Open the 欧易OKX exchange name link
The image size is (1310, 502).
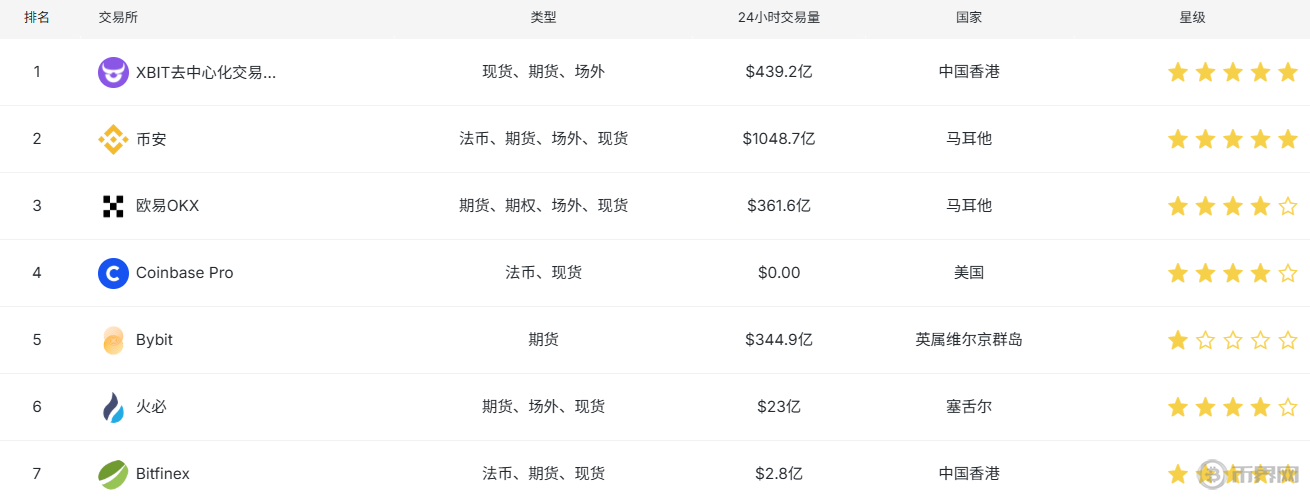point(168,206)
